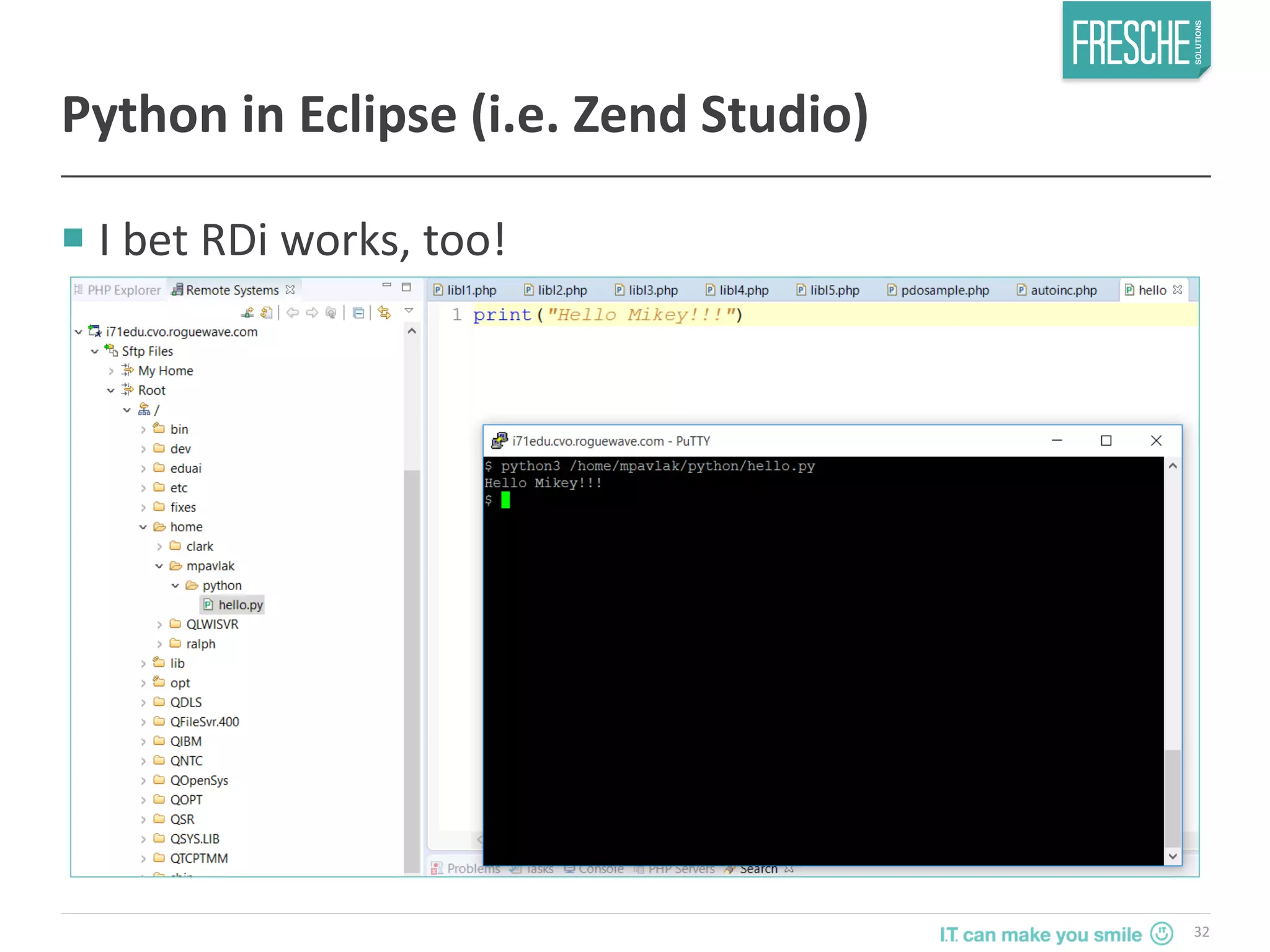1270x952 pixels.
Task: Expand the bin folder arrow
Action: 143,430
